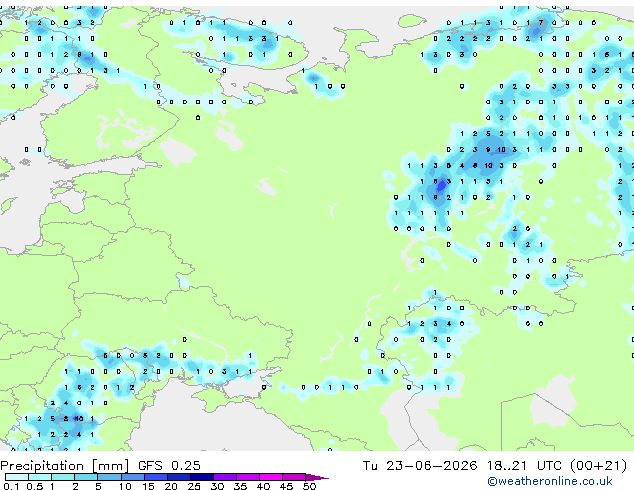634x490 pixels.
Task: Click the '(00+21)' forecast offset text
Action: (598, 466)
